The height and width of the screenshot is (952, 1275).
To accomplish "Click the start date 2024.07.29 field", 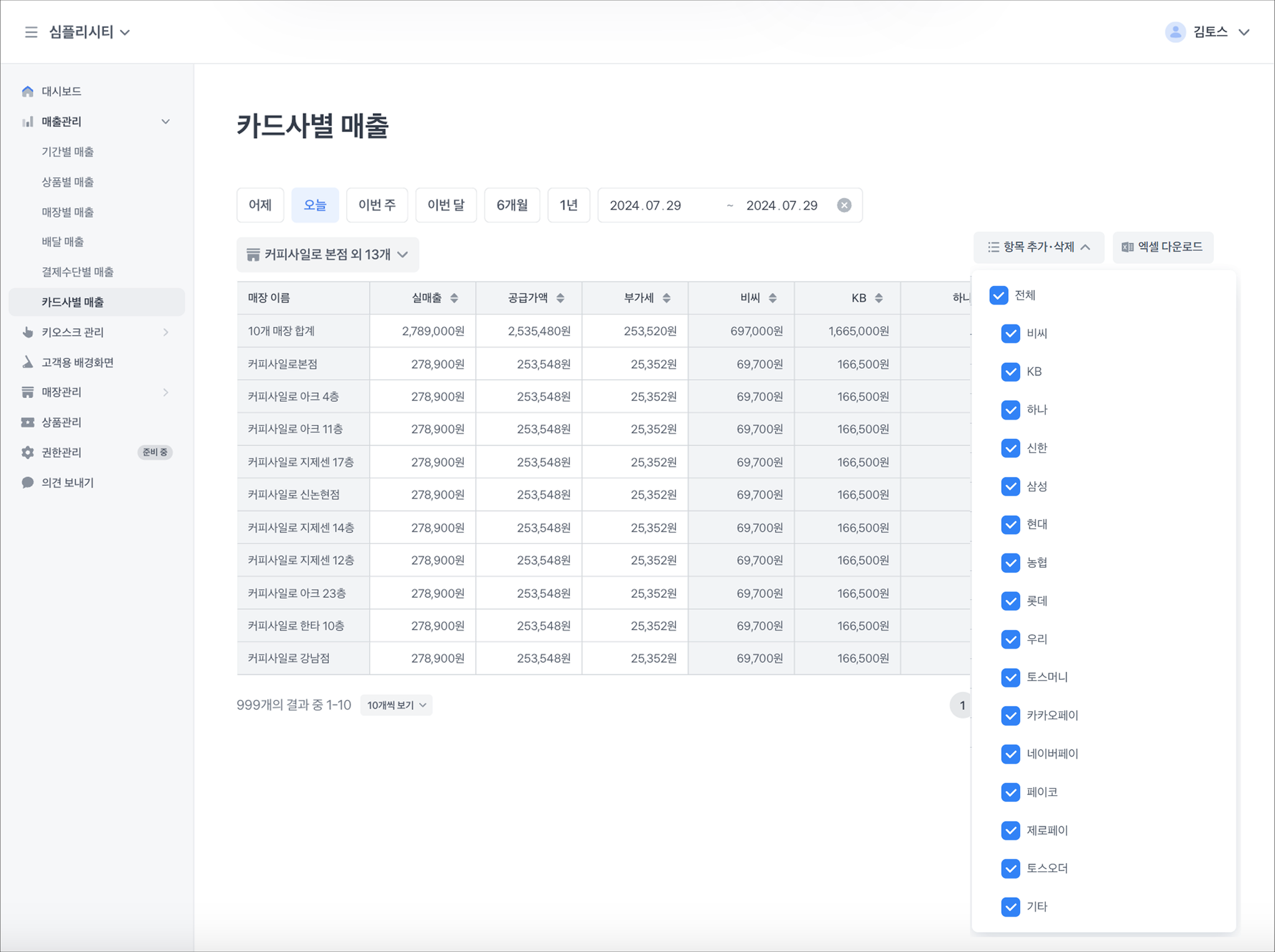I will [646, 205].
